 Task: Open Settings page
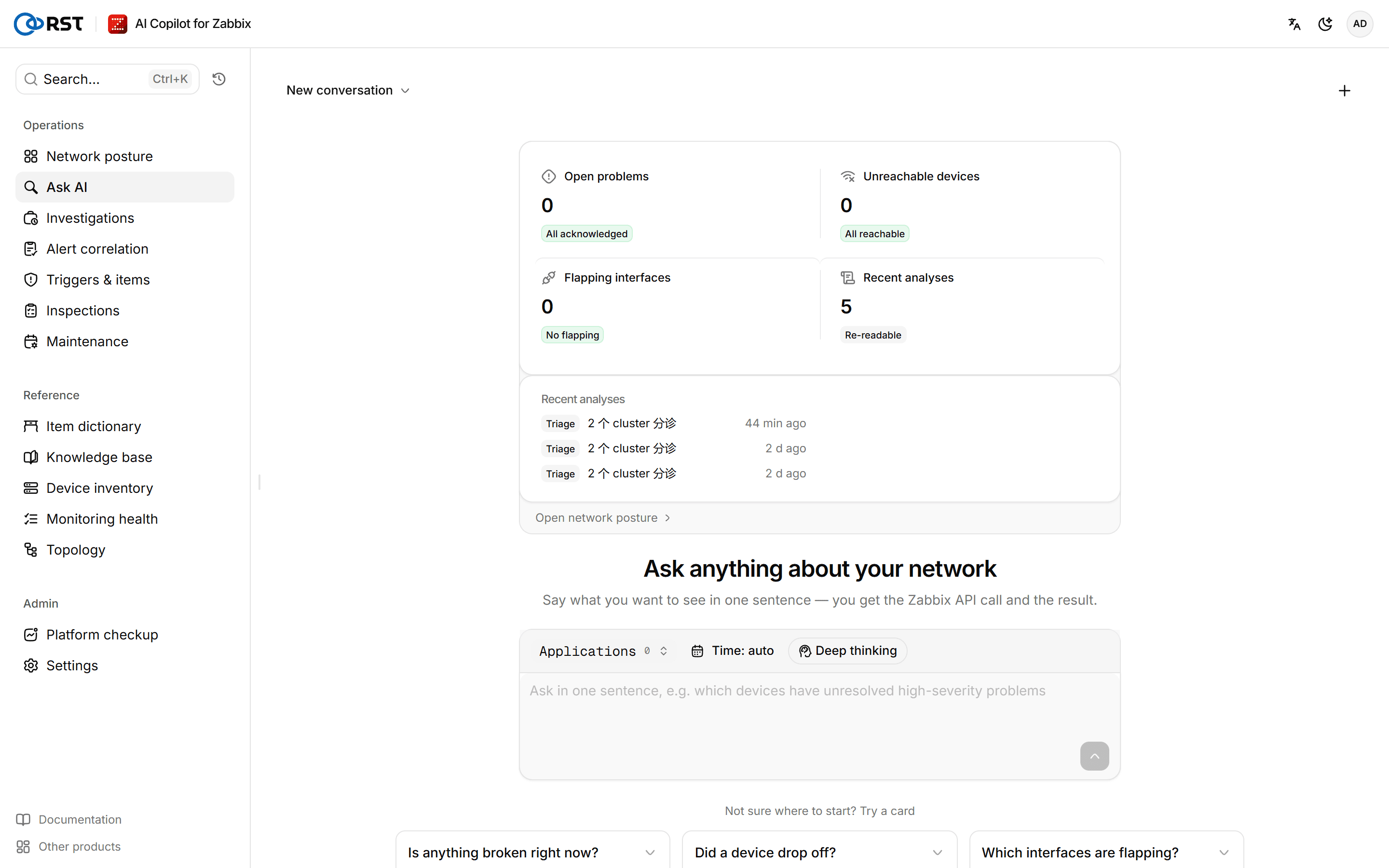click(x=124, y=665)
